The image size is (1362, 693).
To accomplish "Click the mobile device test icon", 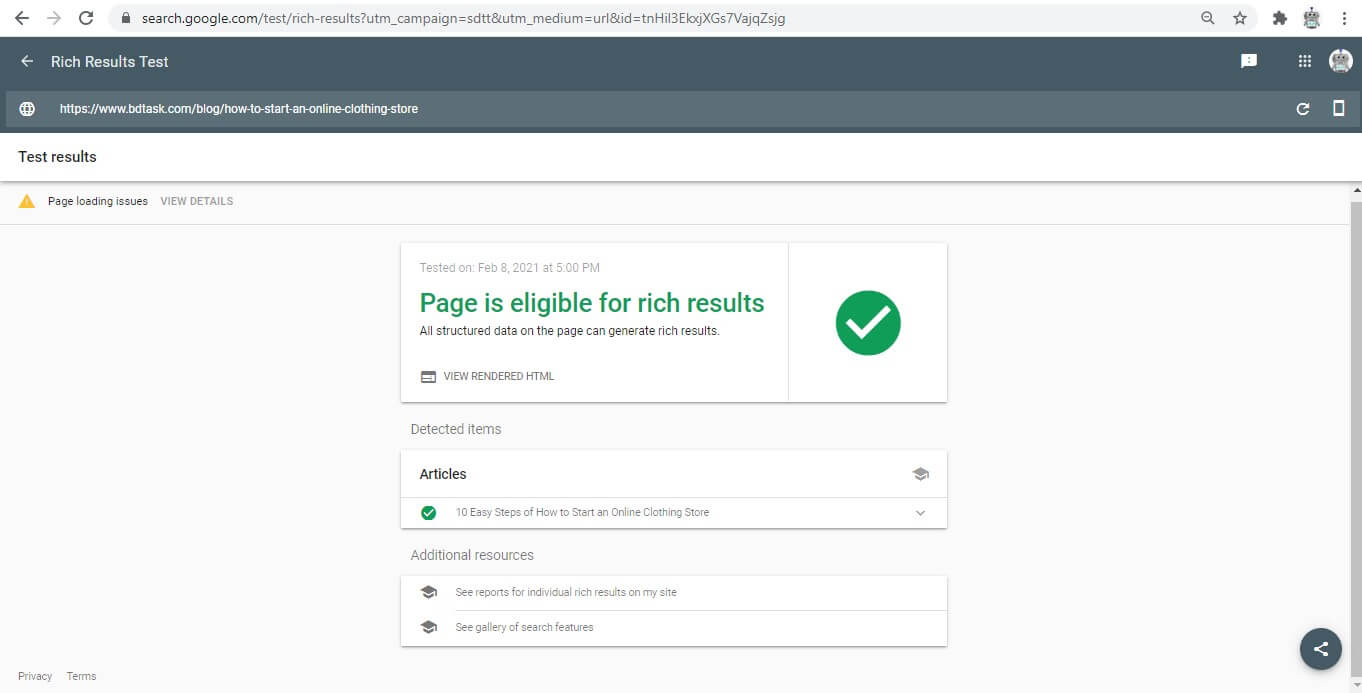I will tap(1338, 108).
